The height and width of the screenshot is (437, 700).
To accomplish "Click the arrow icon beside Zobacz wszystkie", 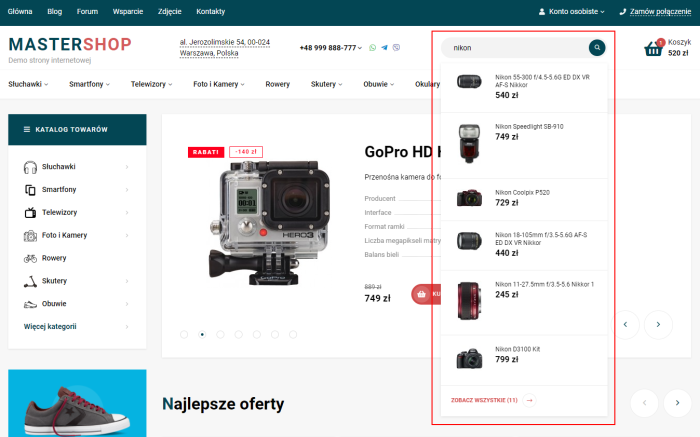I will click(x=529, y=400).
